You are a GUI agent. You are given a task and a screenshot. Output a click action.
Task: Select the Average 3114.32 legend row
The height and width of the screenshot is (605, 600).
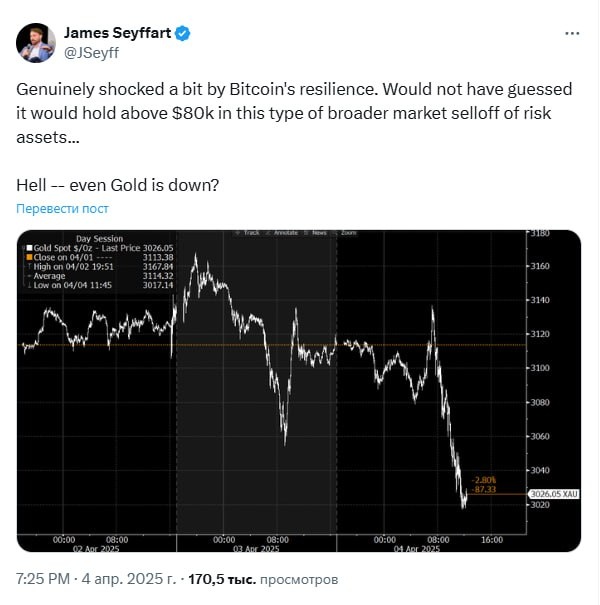tap(100, 276)
